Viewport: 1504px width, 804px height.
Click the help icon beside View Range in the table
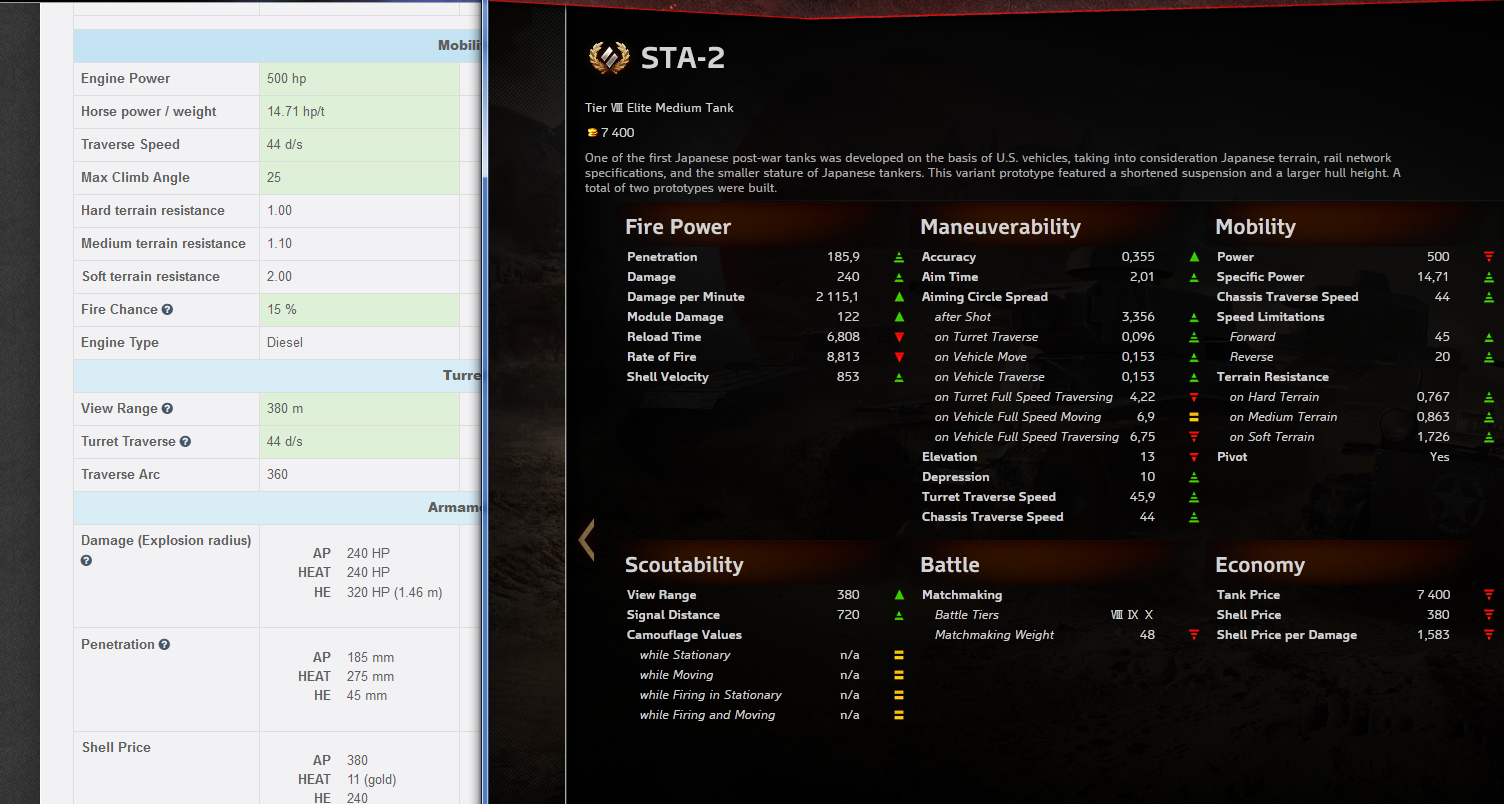tap(167, 409)
